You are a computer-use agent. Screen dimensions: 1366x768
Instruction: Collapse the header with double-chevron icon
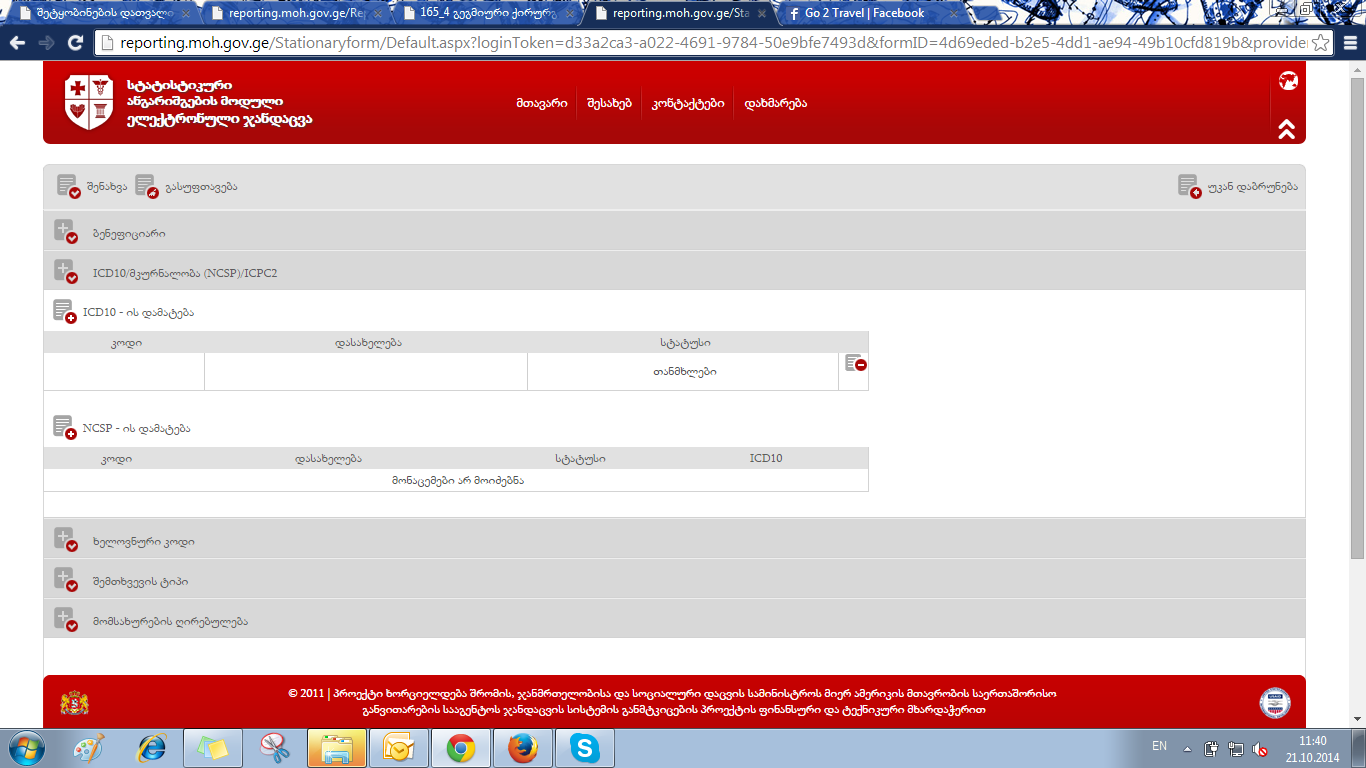click(x=1287, y=129)
